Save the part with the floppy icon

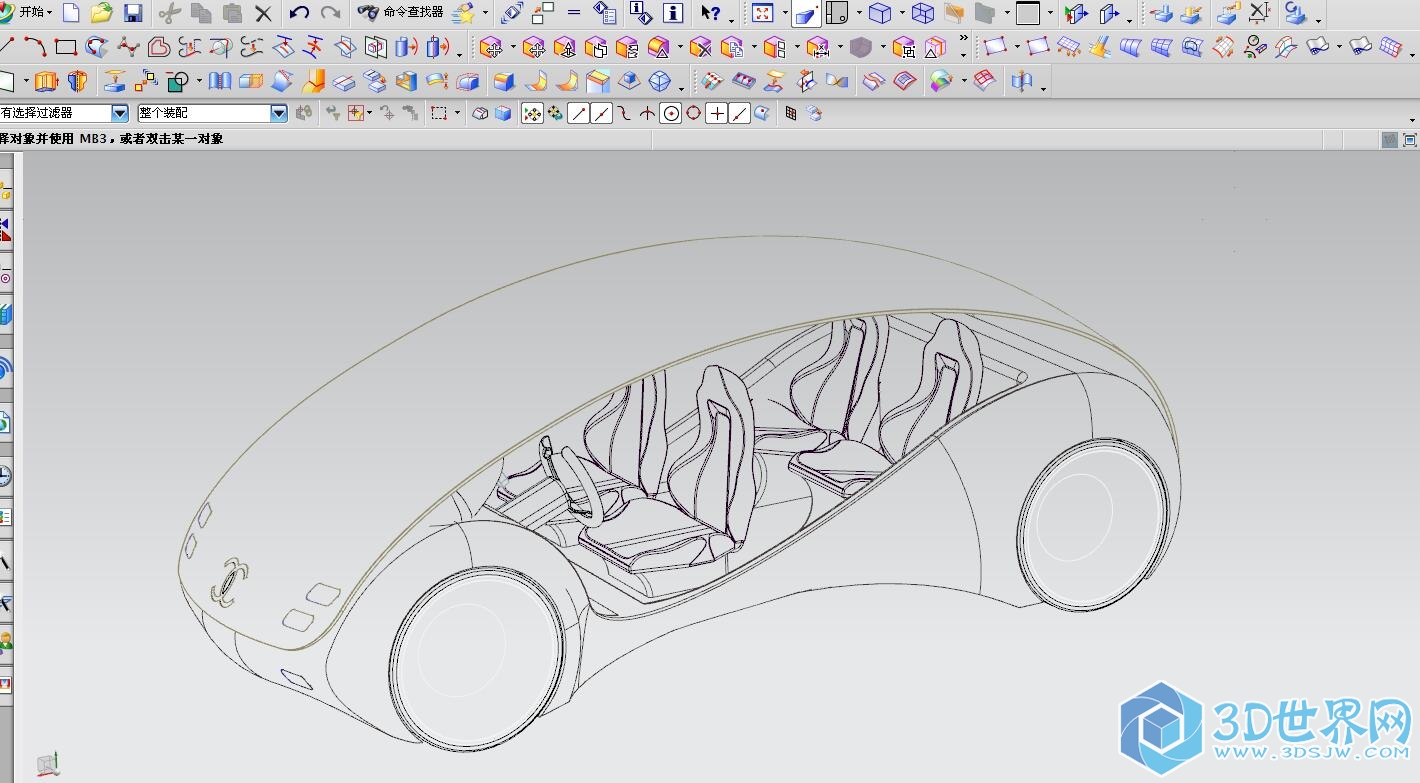pos(133,13)
